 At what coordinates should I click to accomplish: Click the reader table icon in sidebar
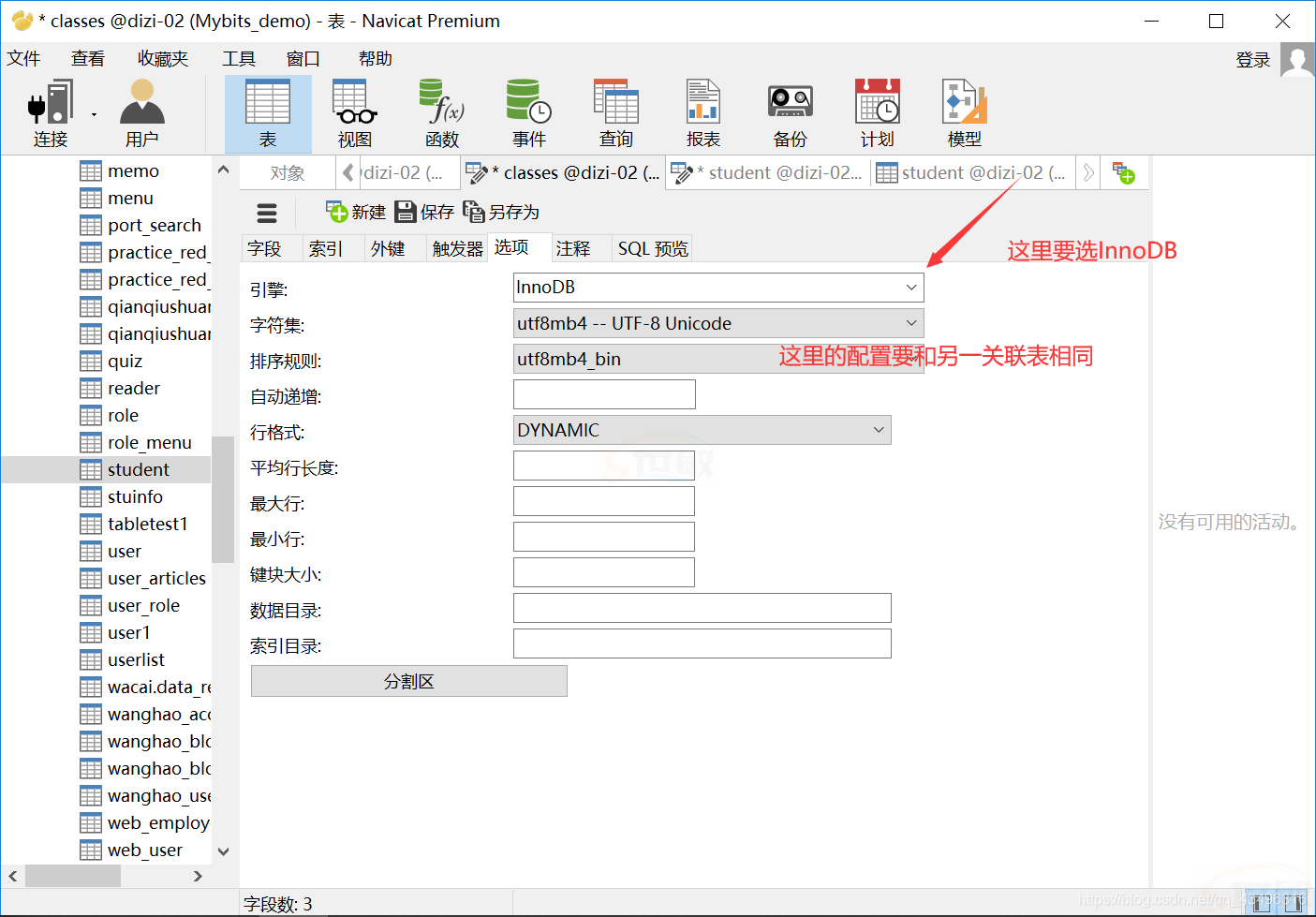[91, 388]
